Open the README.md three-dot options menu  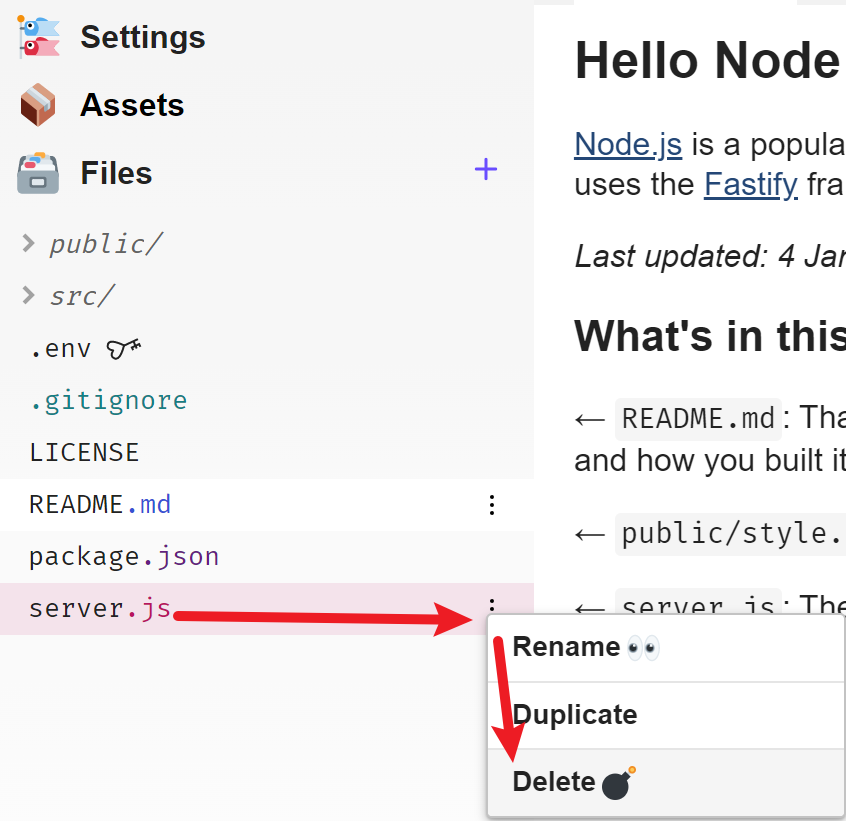pyautogui.click(x=491, y=505)
